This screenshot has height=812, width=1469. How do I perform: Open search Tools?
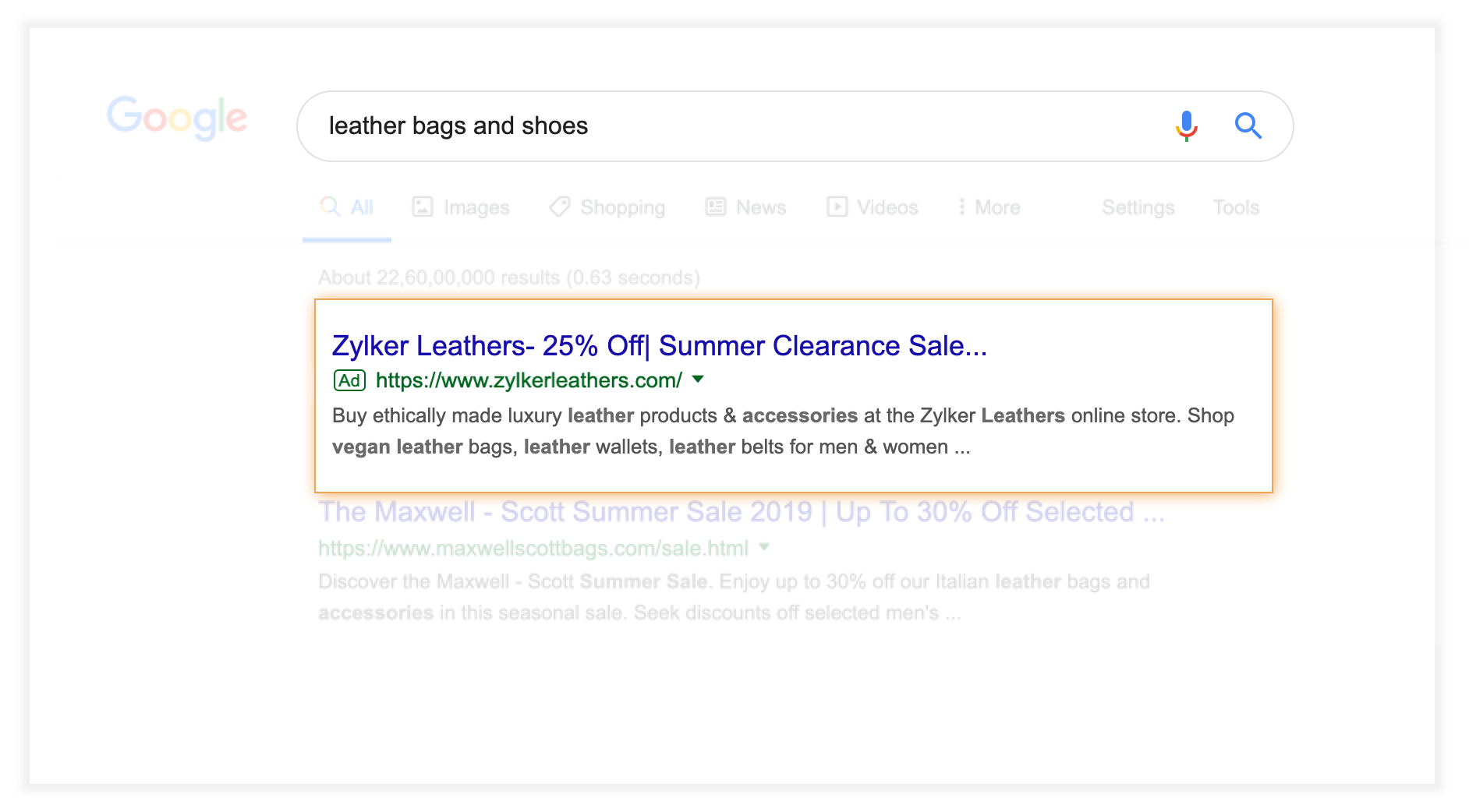[1236, 207]
